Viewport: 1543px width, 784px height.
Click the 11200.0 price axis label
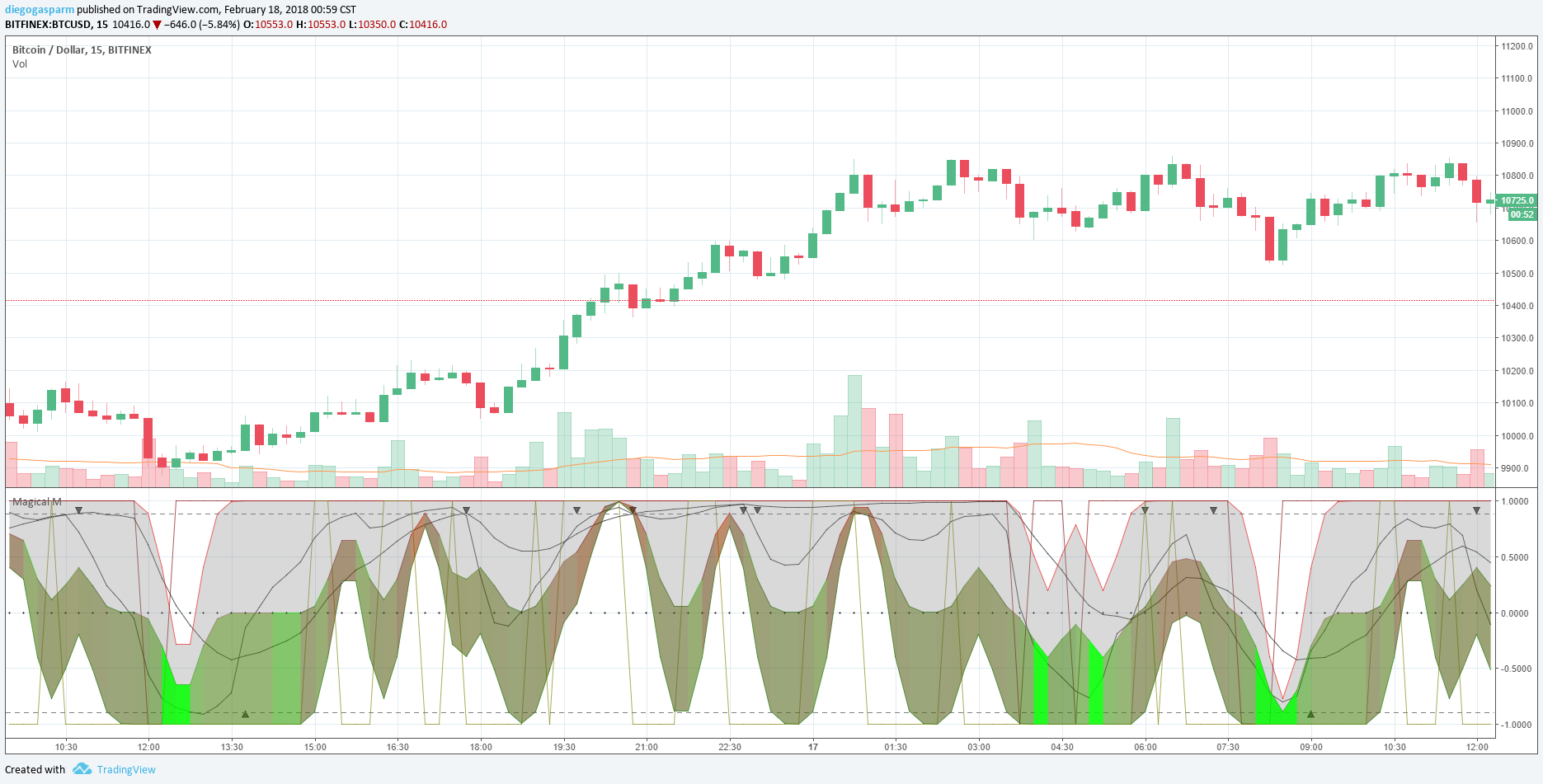tap(1517, 46)
